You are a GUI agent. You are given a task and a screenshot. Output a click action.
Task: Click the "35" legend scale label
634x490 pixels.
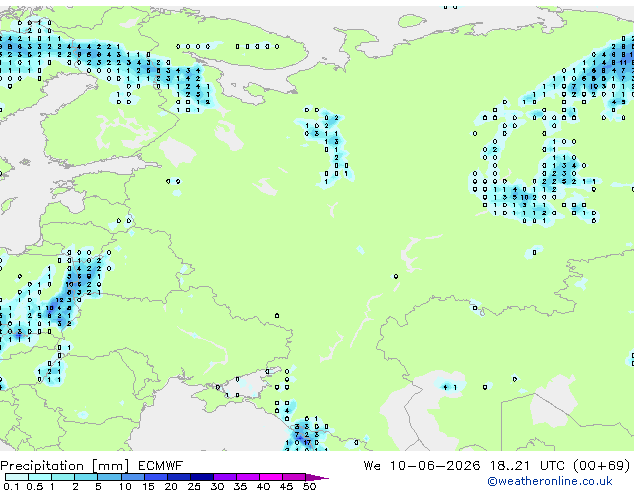240,486
